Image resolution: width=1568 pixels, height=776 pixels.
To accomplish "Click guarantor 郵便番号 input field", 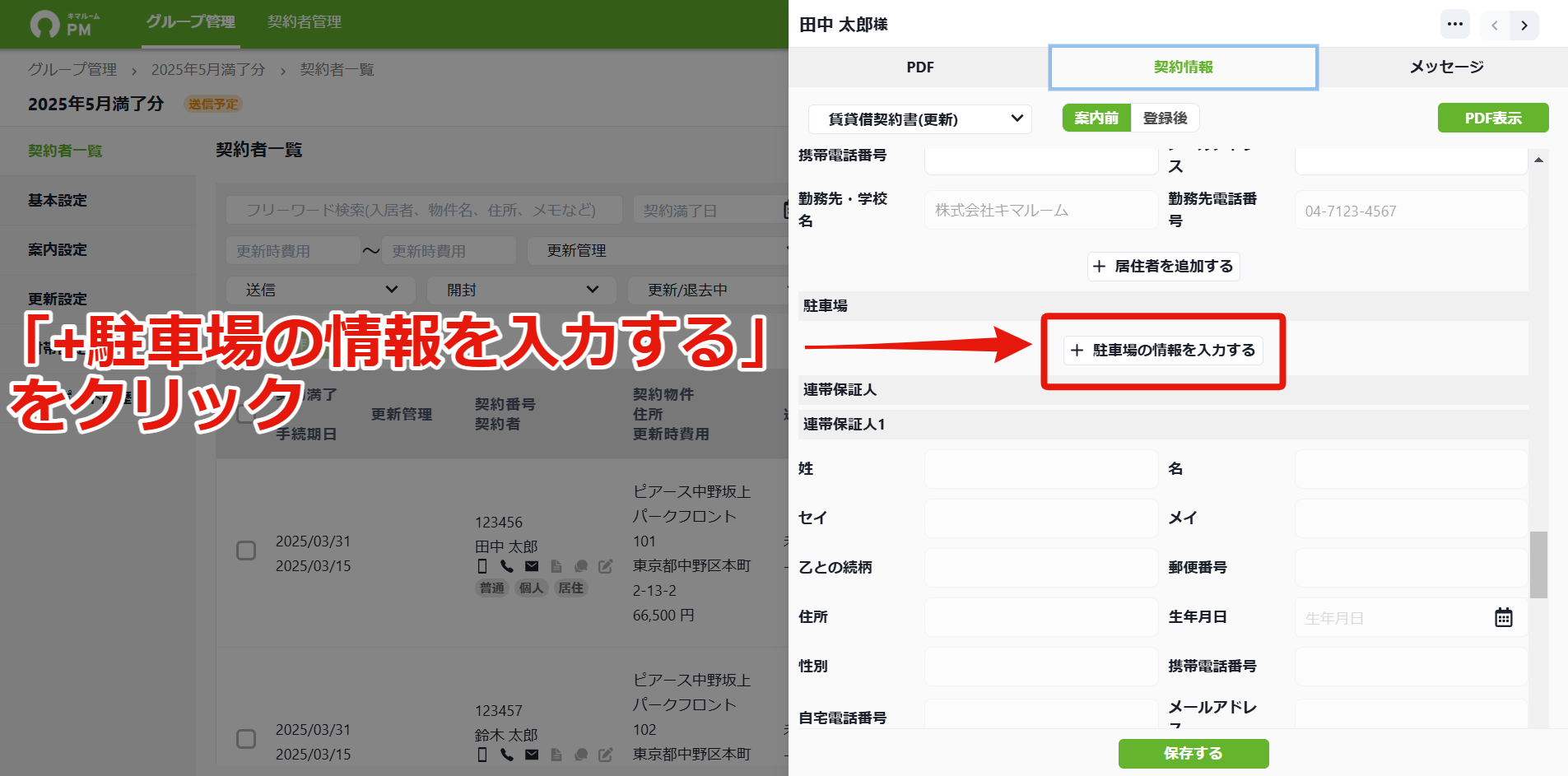I will tap(1411, 568).
